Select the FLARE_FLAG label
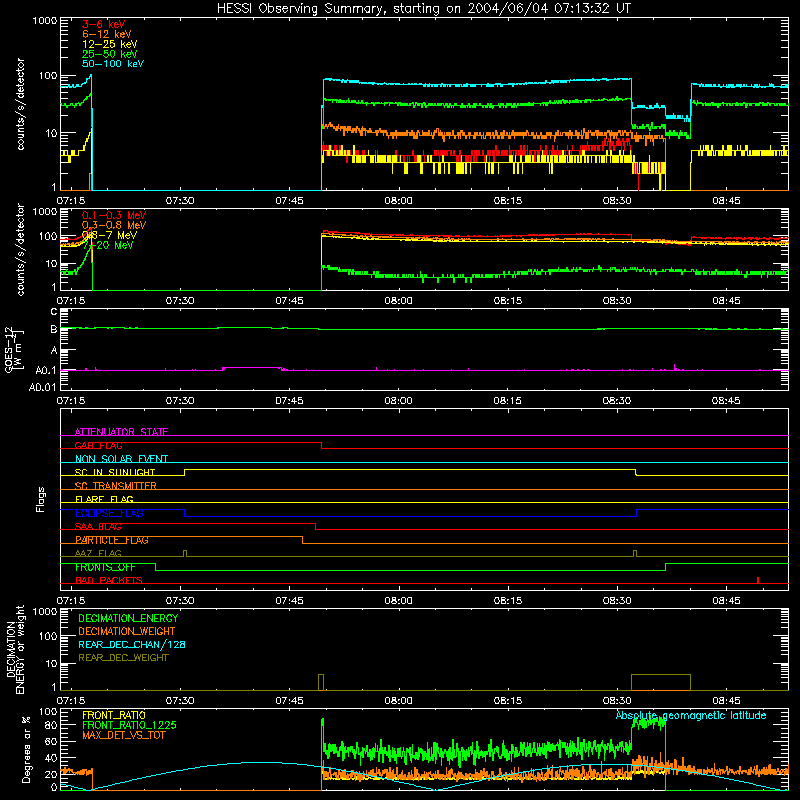 point(104,499)
